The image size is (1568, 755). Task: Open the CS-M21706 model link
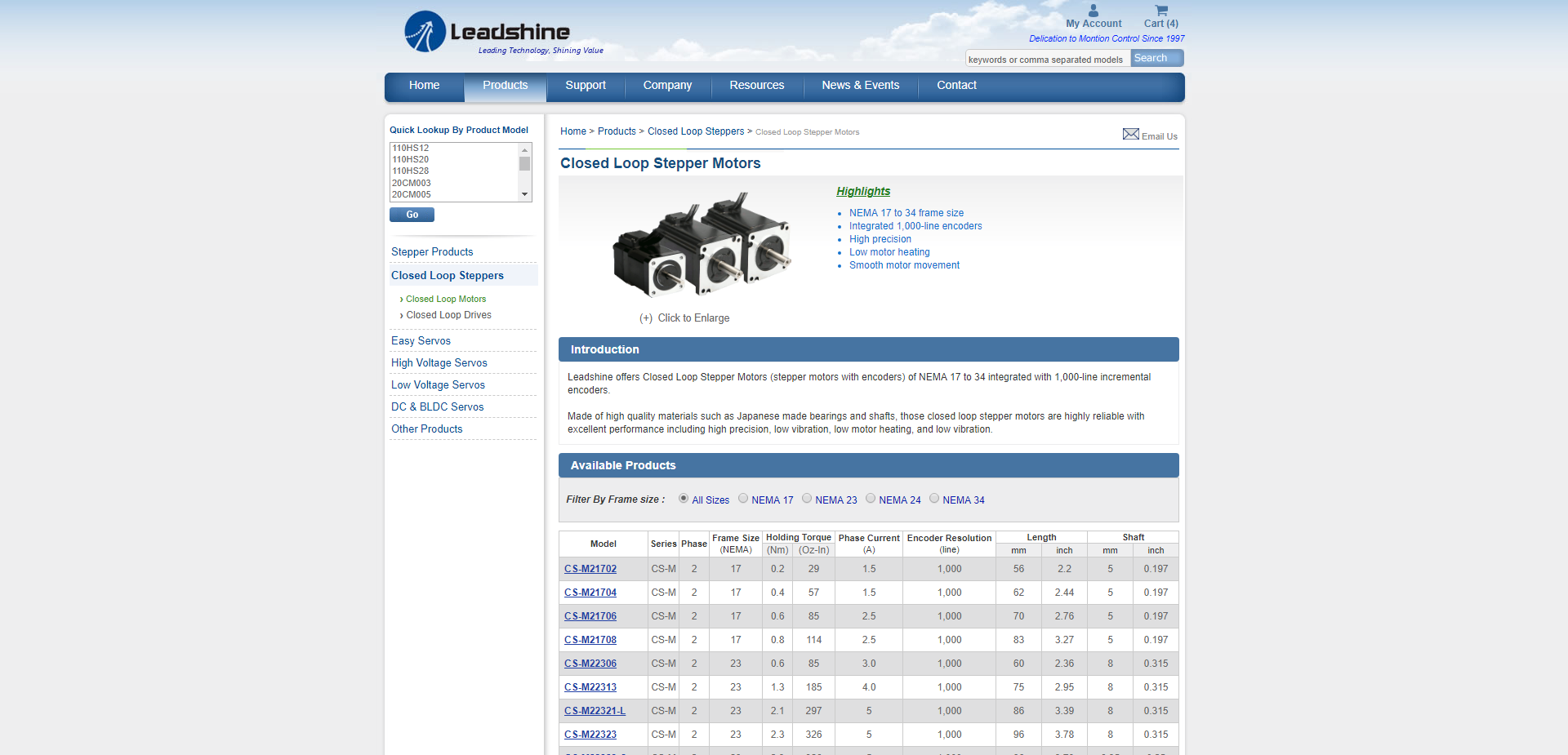[590, 616]
